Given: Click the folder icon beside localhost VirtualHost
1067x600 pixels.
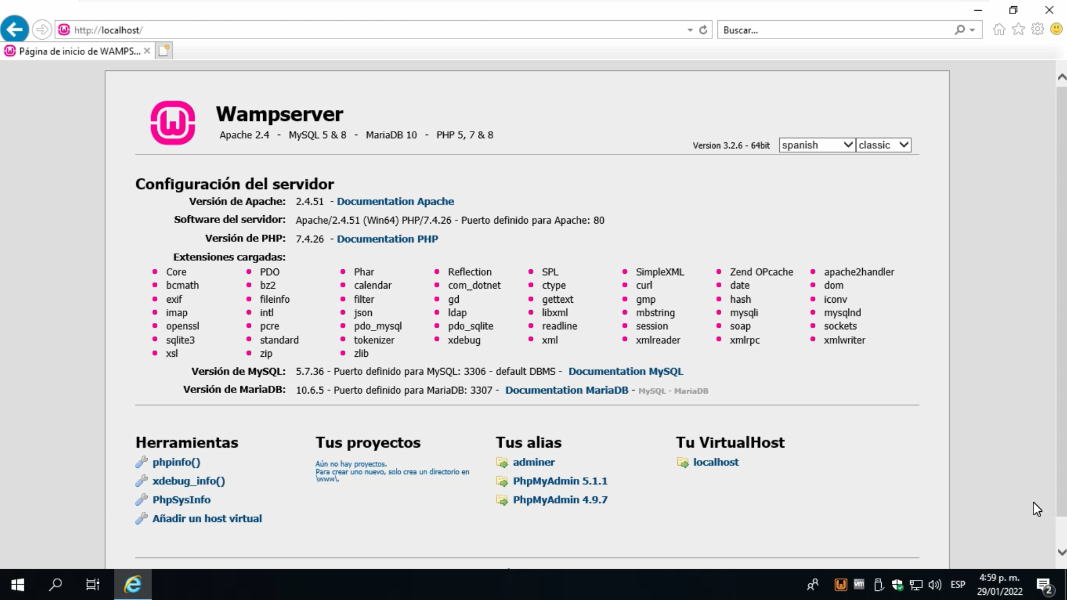Looking at the screenshot, I should [x=683, y=463].
